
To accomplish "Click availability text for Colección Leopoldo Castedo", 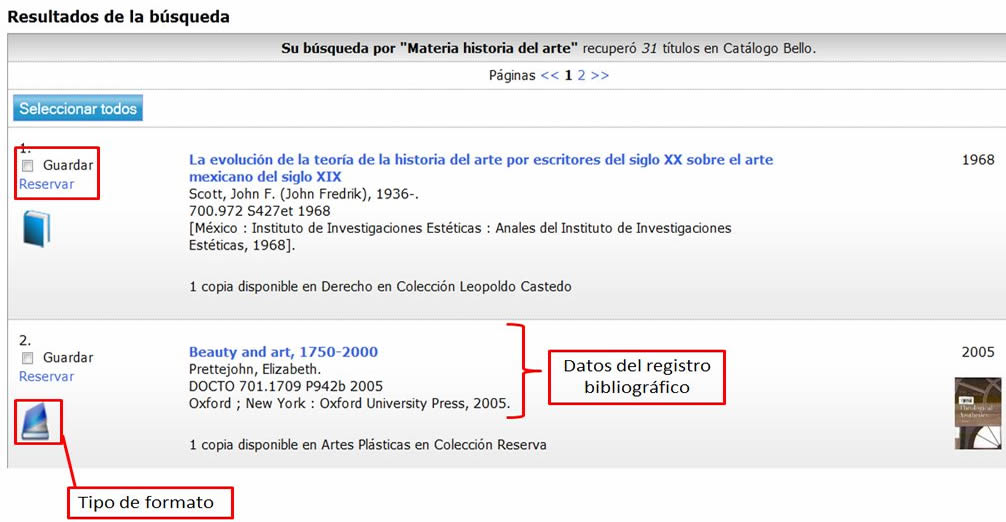I will pos(380,287).
